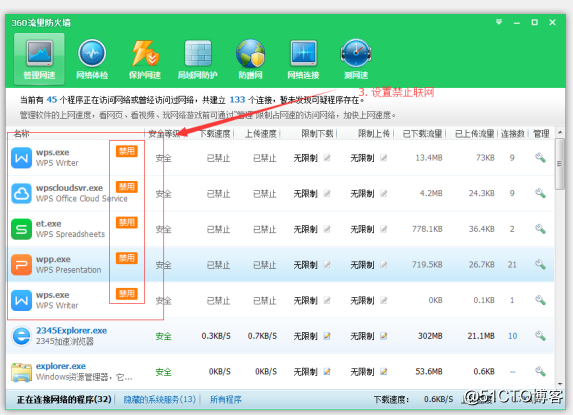Edit upload limit for 2345Explorer.exe

point(383,336)
